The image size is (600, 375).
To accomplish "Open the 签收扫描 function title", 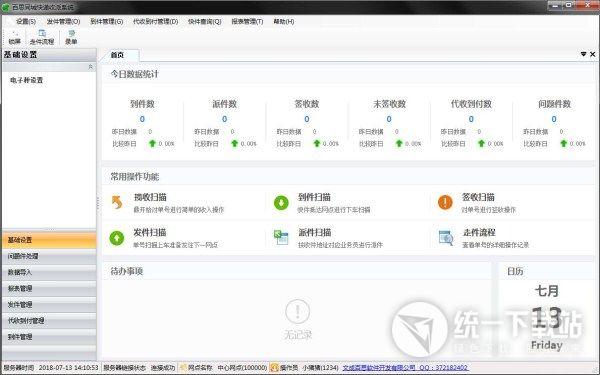I will point(478,197).
